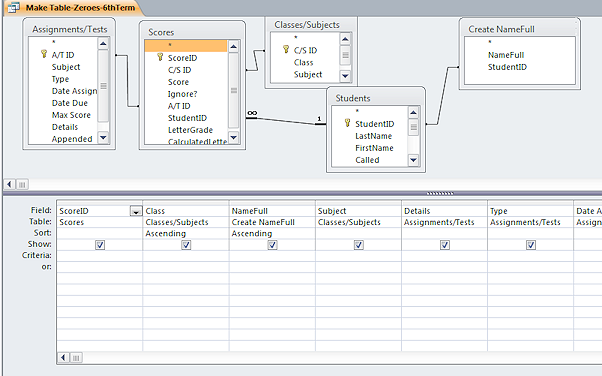Screen dimensions: 602x376
Task: Click the C/S ID primary key icon
Action: [286, 49]
